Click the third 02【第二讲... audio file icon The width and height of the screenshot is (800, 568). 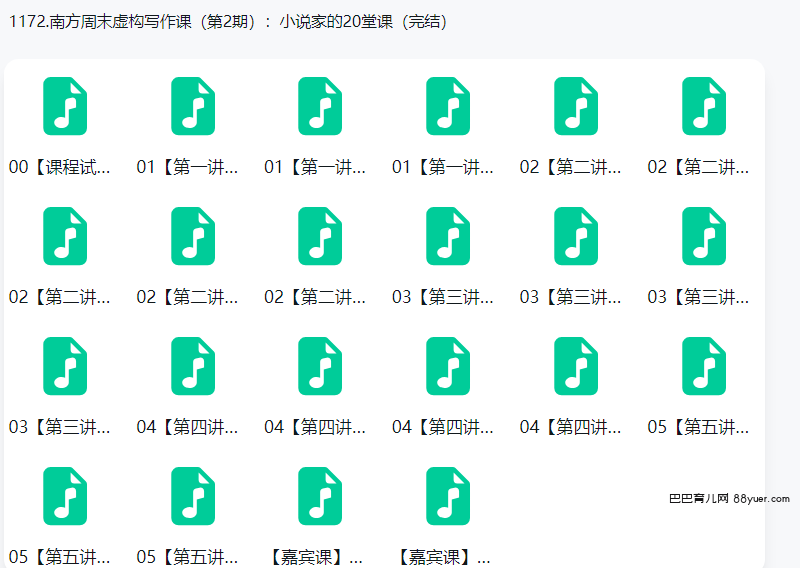click(x=65, y=236)
